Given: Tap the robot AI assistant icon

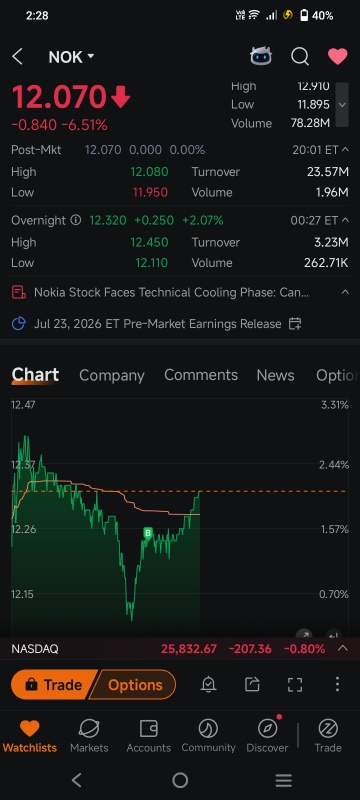Looking at the screenshot, I should pos(261,56).
